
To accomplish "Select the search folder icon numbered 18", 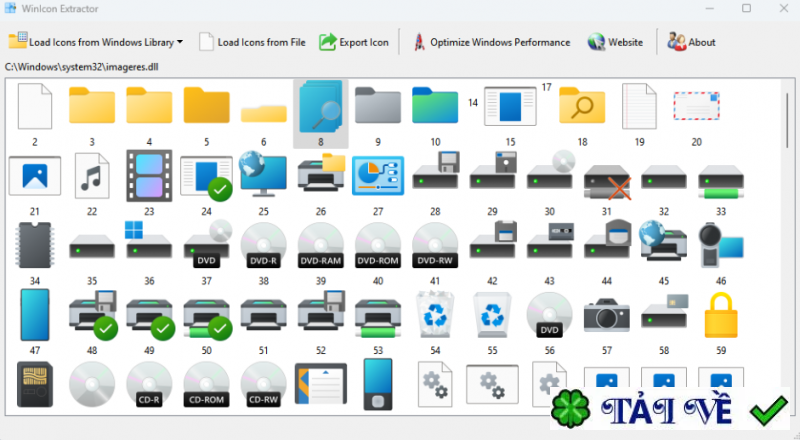I will click(x=582, y=106).
